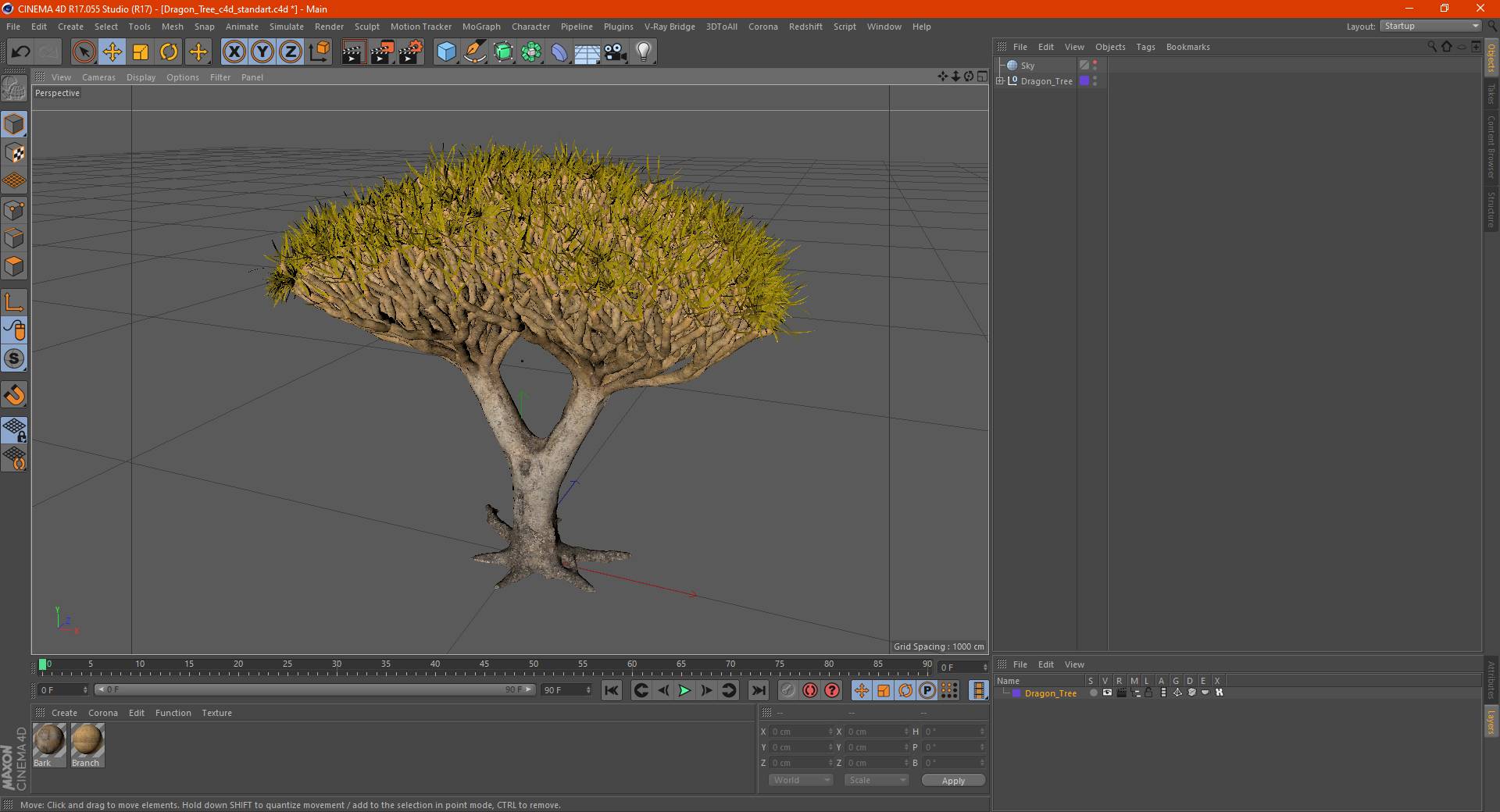This screenshot has width=1500, height=812.
Task: Open the viewport Cameras menu
Action: point(98,77)
